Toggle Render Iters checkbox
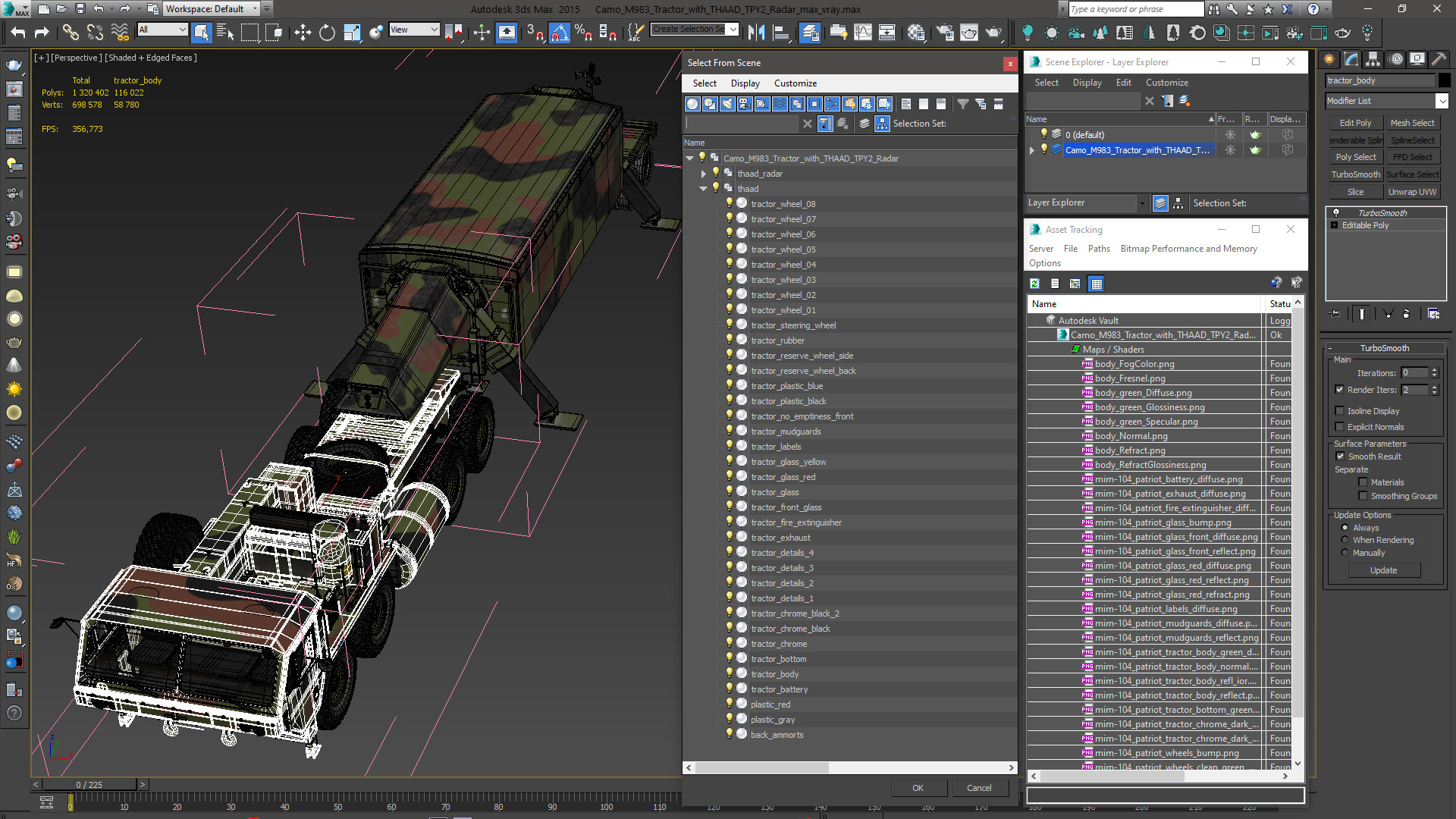 pos(1340,390)
